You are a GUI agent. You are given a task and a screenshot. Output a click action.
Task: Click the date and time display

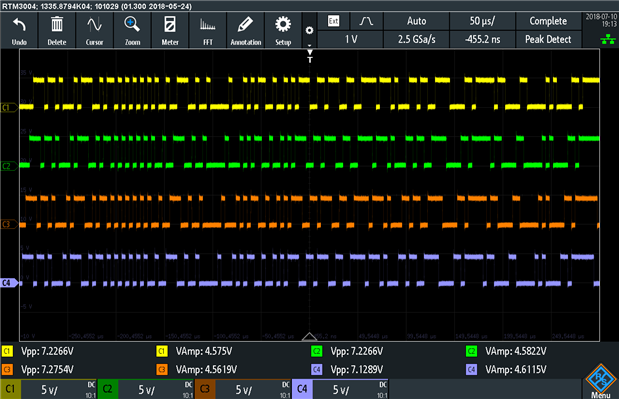click(x=601, y=20)
